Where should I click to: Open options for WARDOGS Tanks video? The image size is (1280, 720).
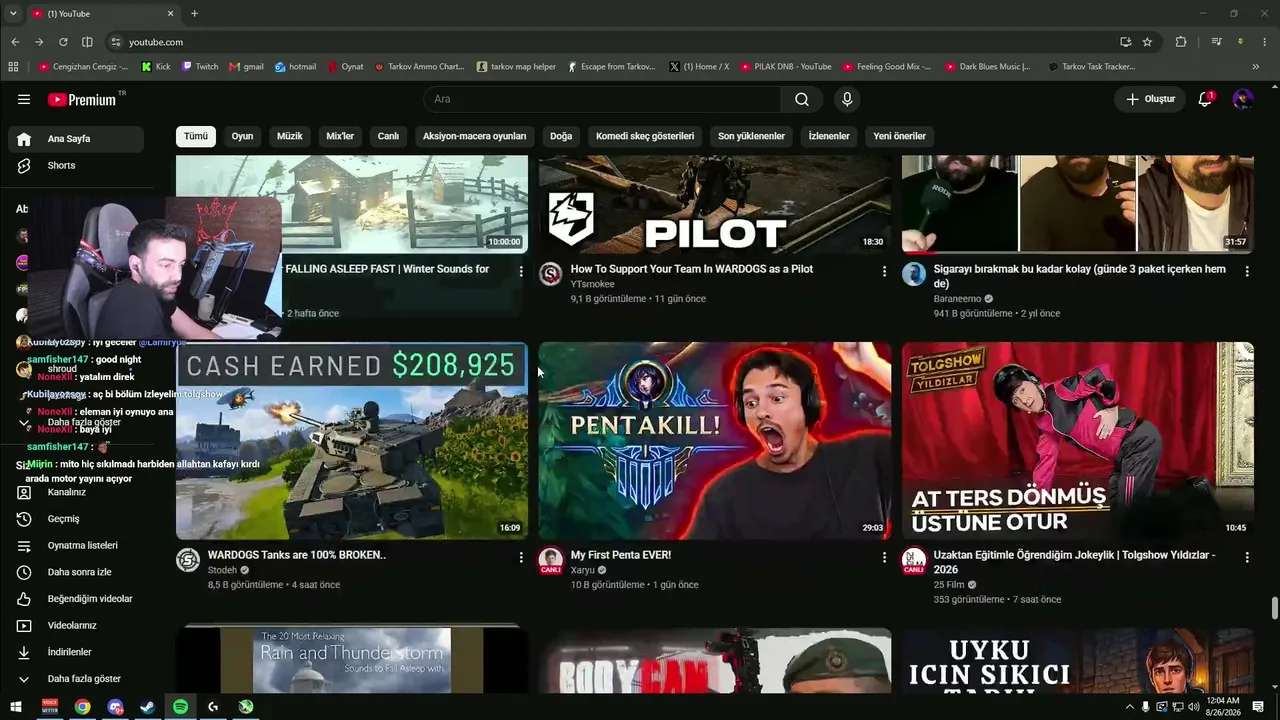pos(521,557)
